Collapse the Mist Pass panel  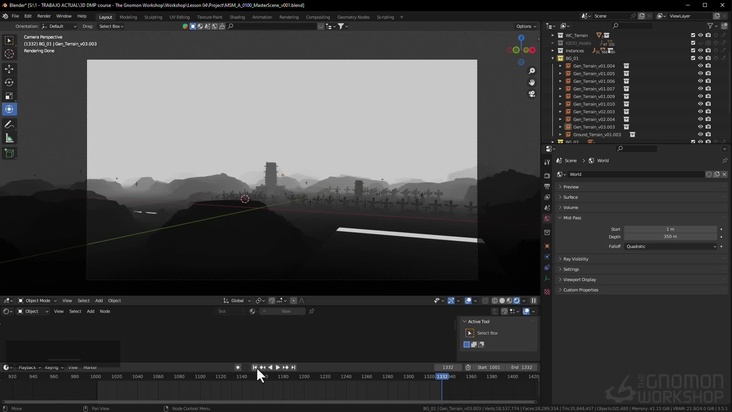[x=571, y=218]
